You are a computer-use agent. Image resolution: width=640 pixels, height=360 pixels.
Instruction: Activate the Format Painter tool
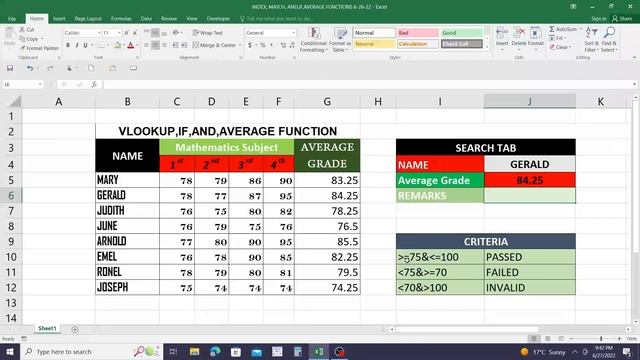tap(39, 48)
